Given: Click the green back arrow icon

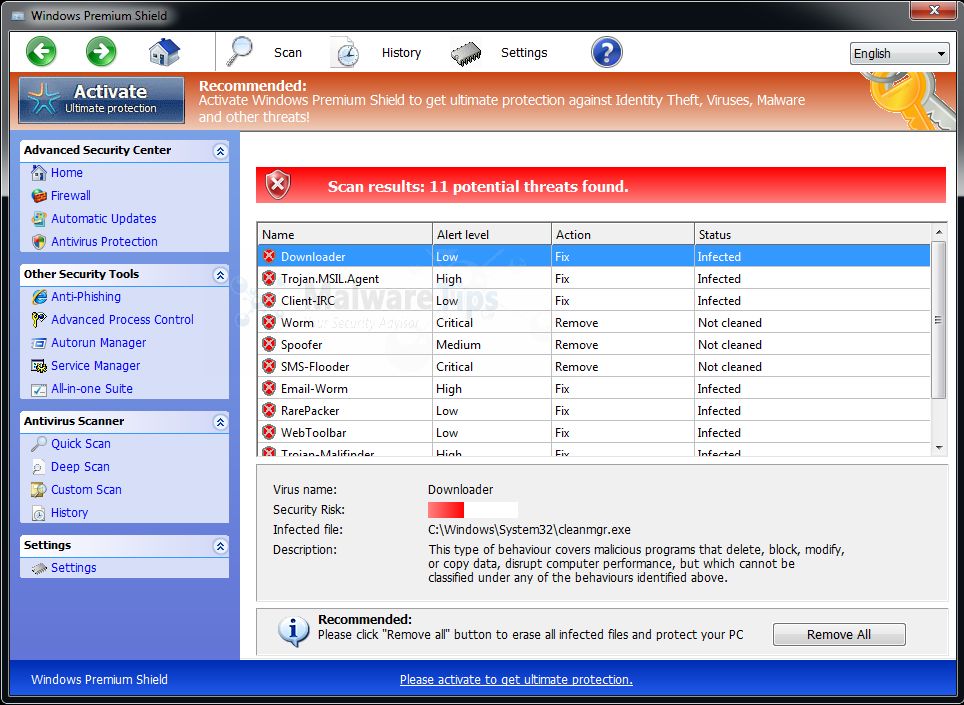Looking at the screenshot, I should click(41, 52).
